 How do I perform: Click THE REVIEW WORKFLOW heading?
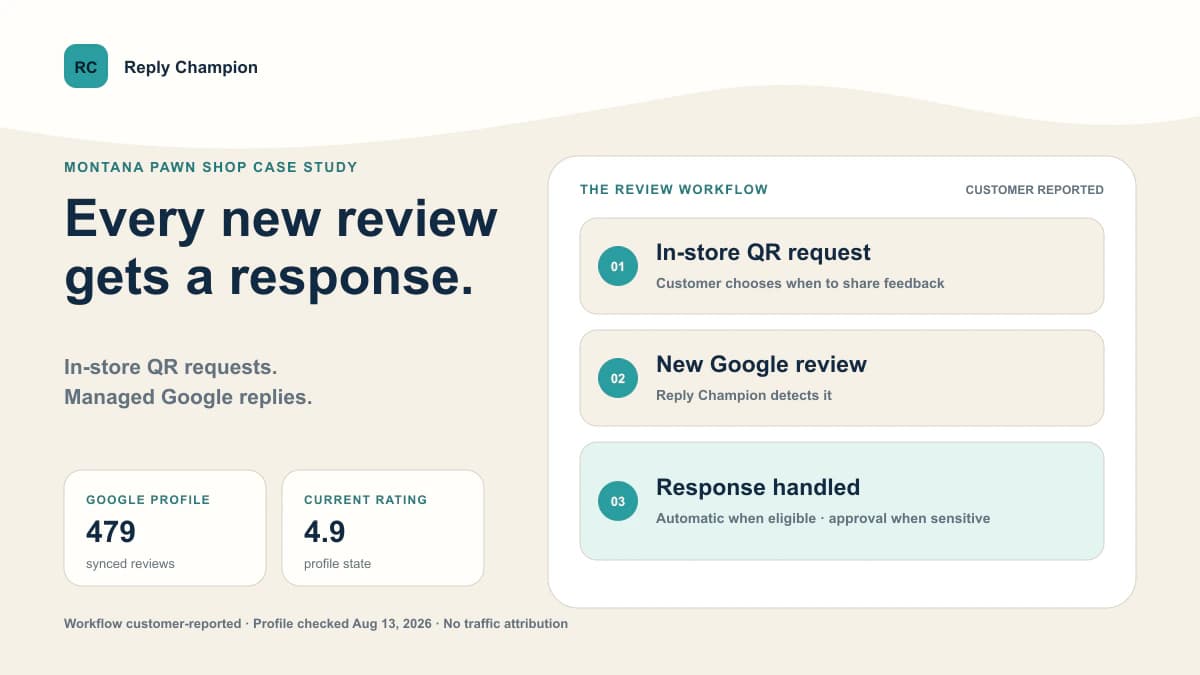click(x=674, y=189)
